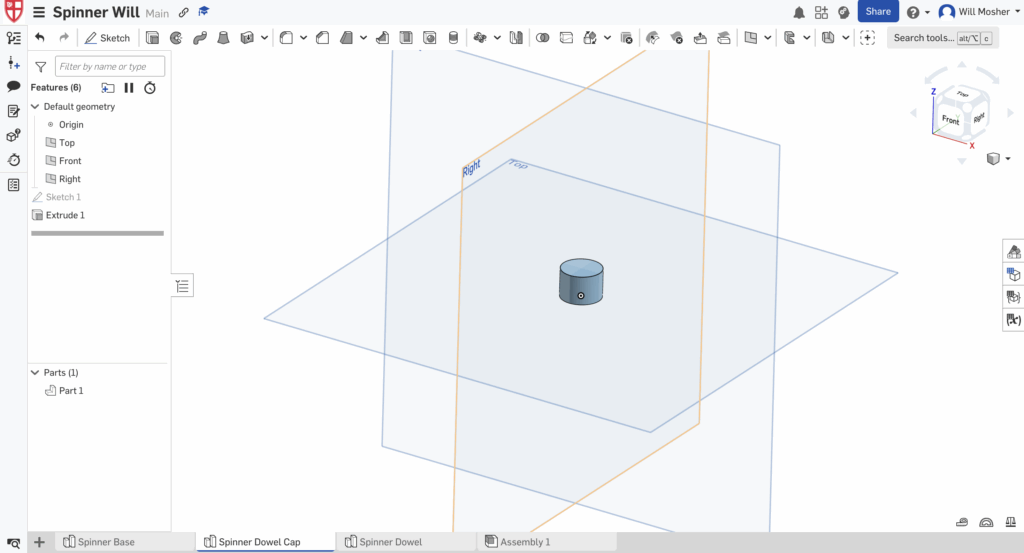Screen dimensions: 1024x553
Task: Open the Fillet tool dropdown arrow
Action: click(x=303, y=38)
